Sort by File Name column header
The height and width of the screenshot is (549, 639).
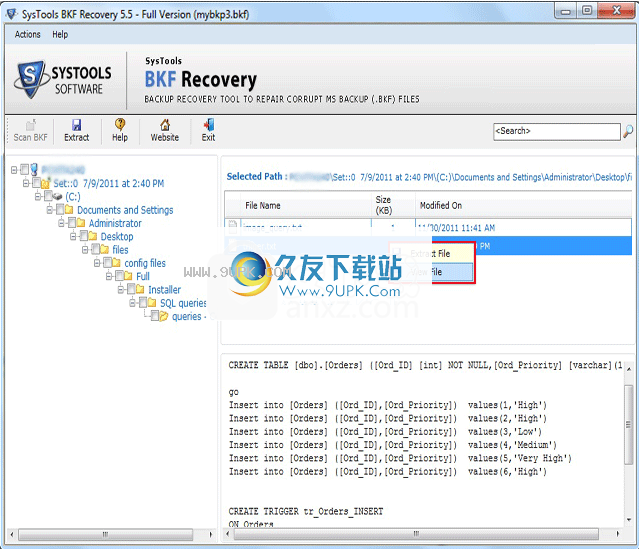point(306,205)
